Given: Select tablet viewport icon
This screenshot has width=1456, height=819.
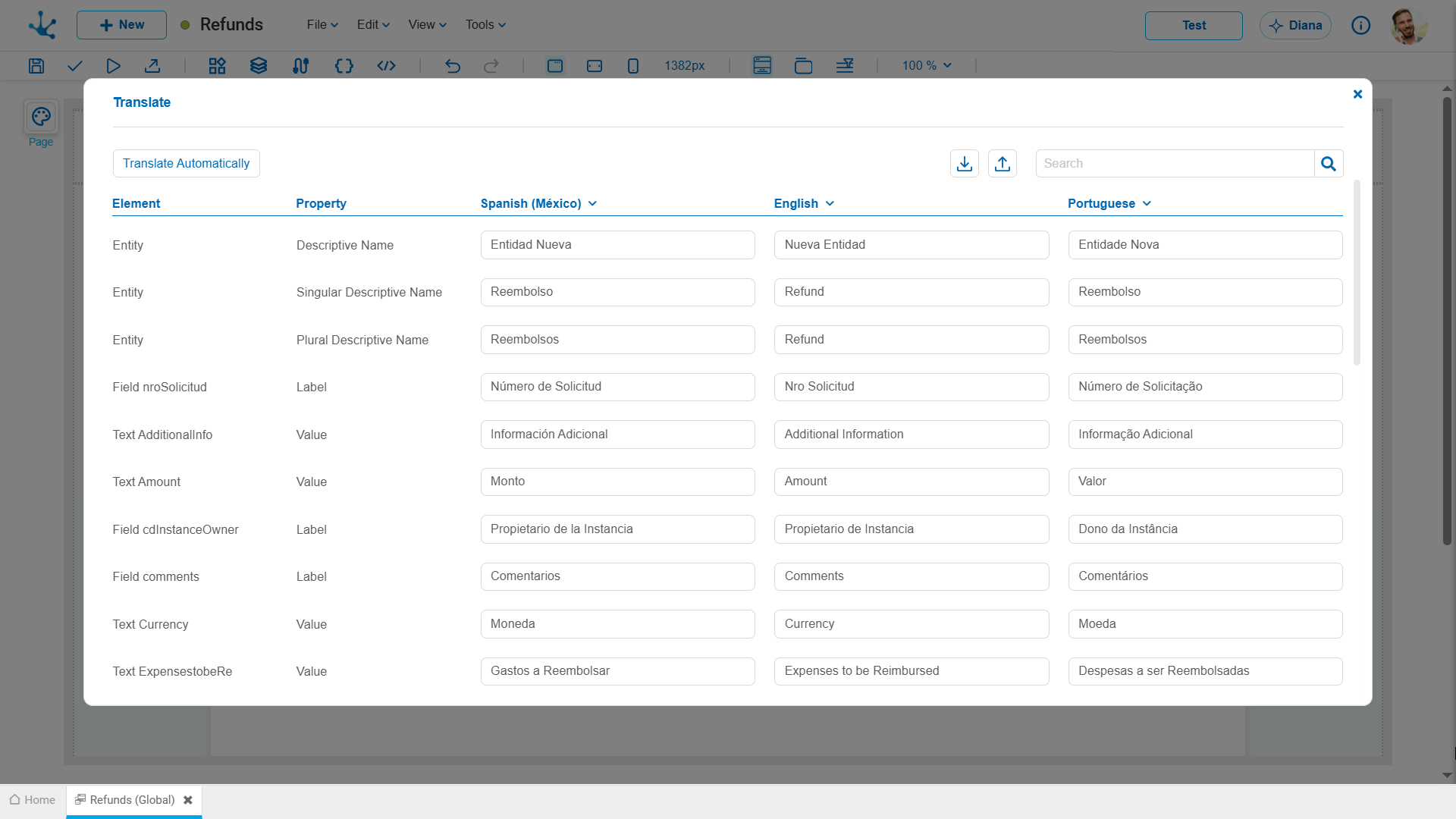Looking at the screenshot, I should click(595, 66).
